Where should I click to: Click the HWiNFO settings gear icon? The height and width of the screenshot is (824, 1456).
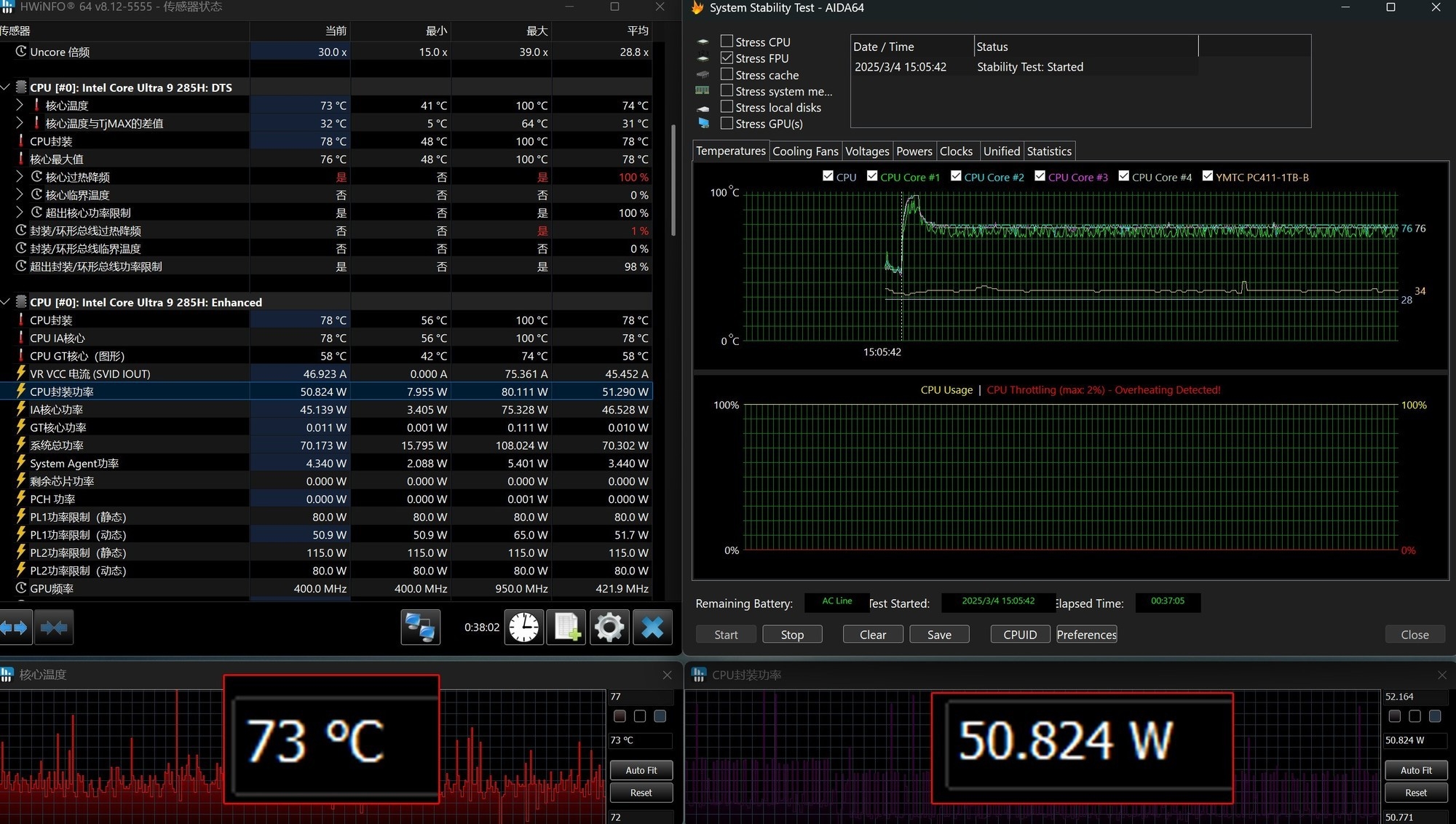point(609,627)
